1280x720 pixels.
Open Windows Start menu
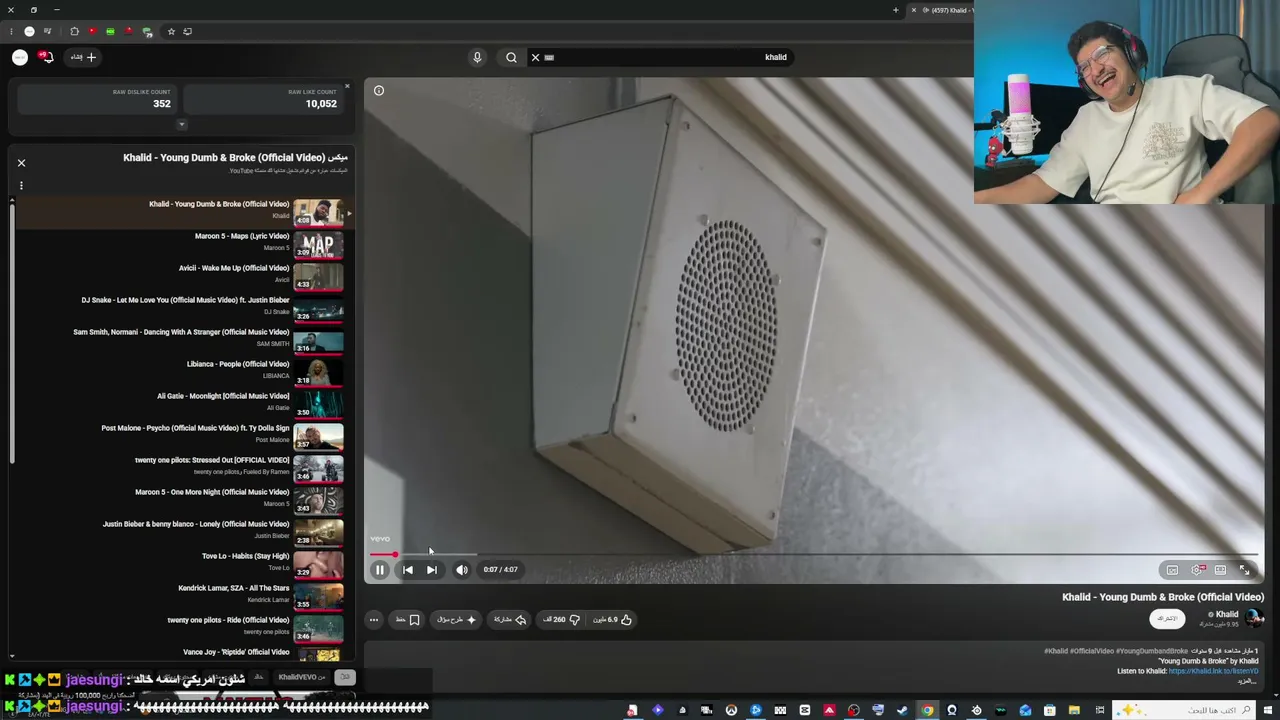pyautogui.click(x=1269, y=711)
